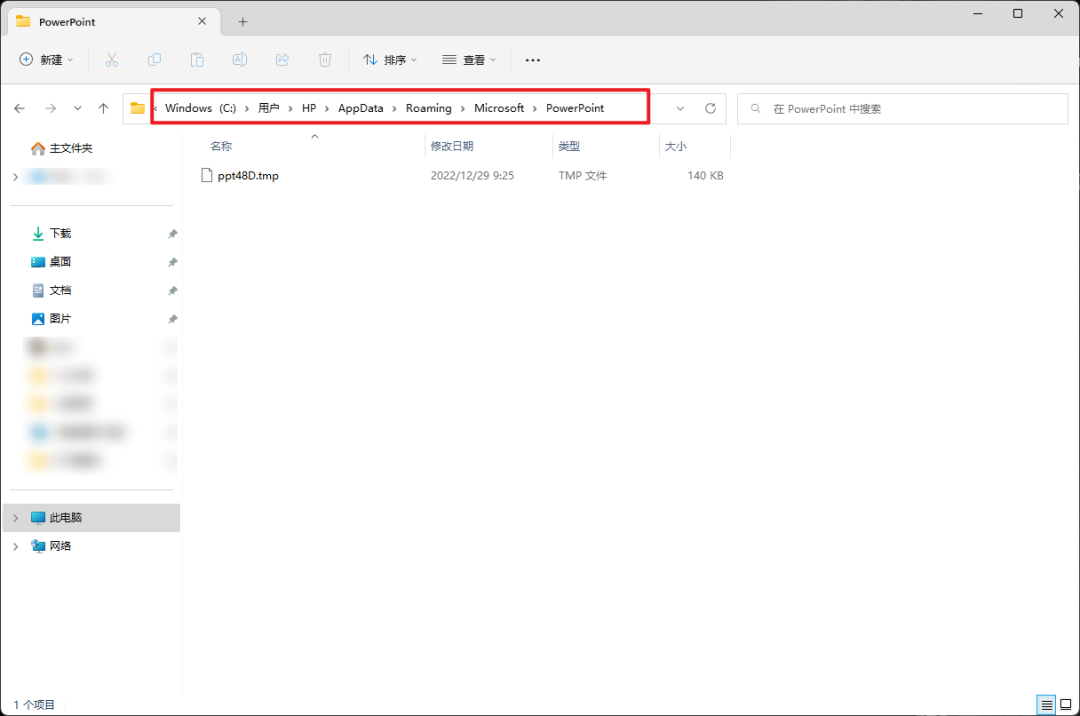
Task: Expand the 此电脑 tree node
Action: click(x=15, y=518)
